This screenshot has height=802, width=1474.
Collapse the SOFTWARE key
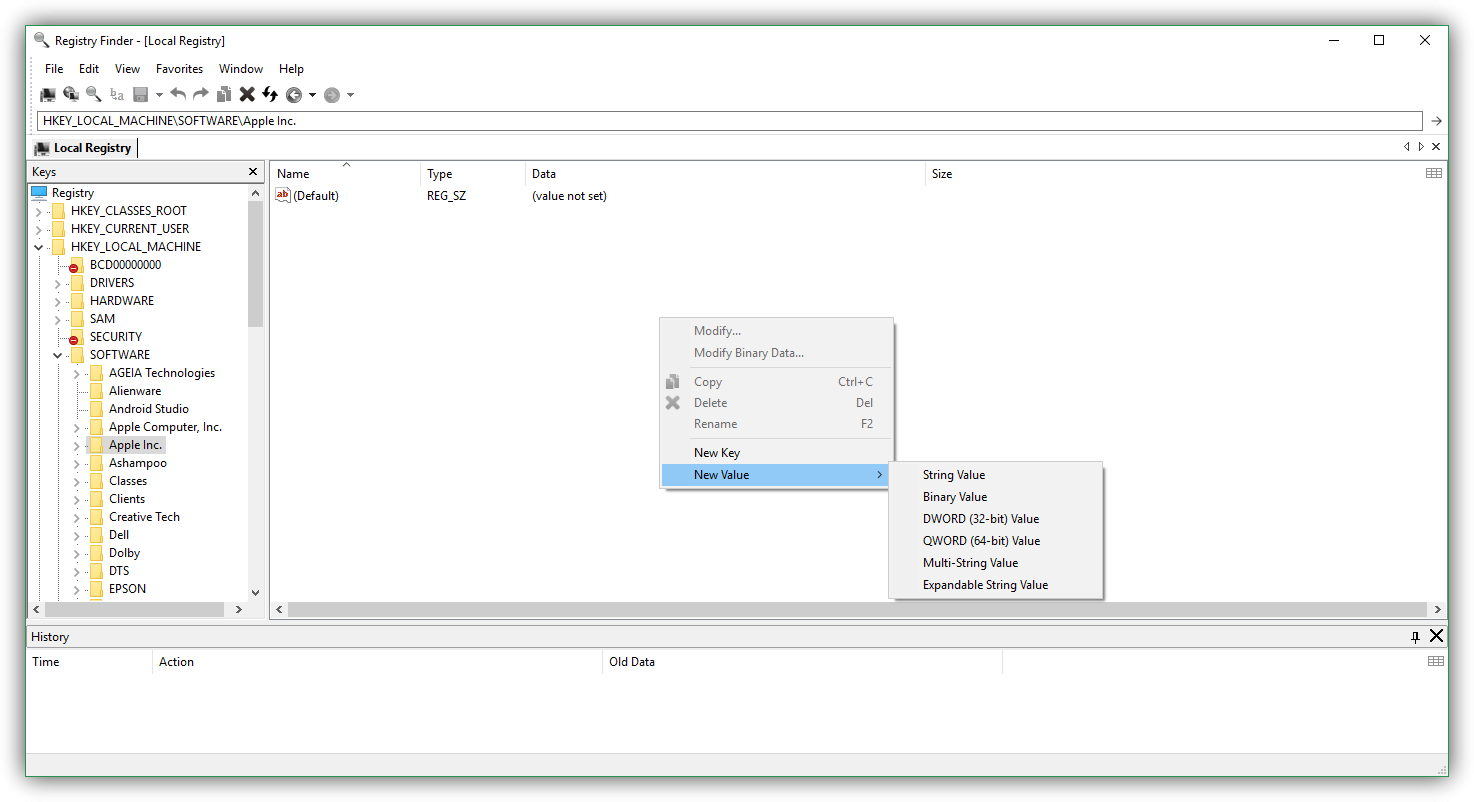tap(57, 355)
